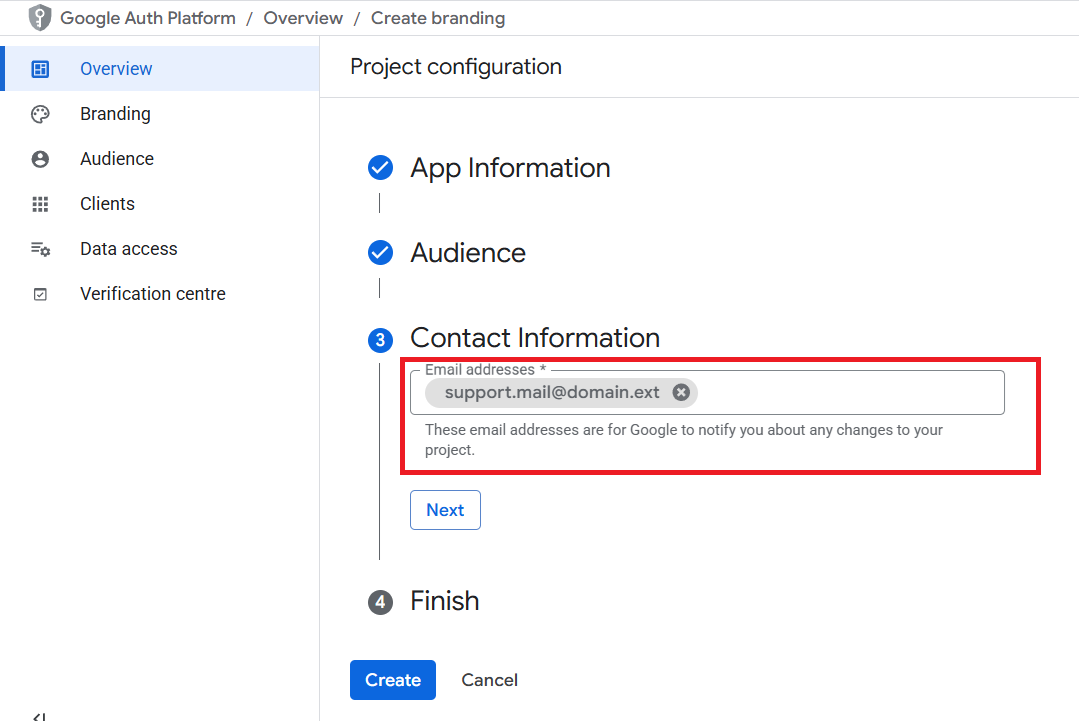The image size is (1079, 721).
Task: Expand the App Information step
Action: coord(510,169)
